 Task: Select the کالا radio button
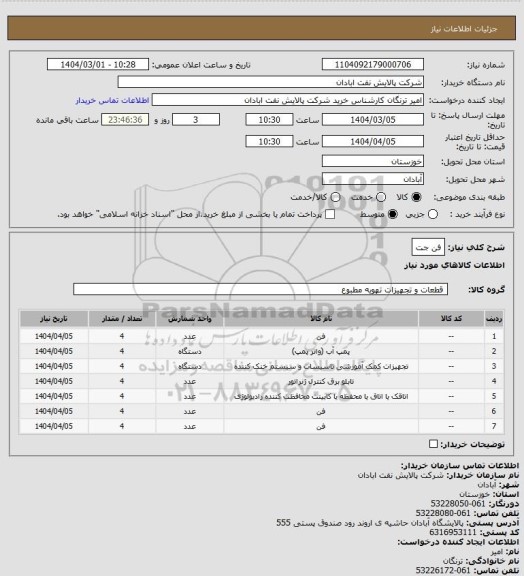[x=416, y=197]
